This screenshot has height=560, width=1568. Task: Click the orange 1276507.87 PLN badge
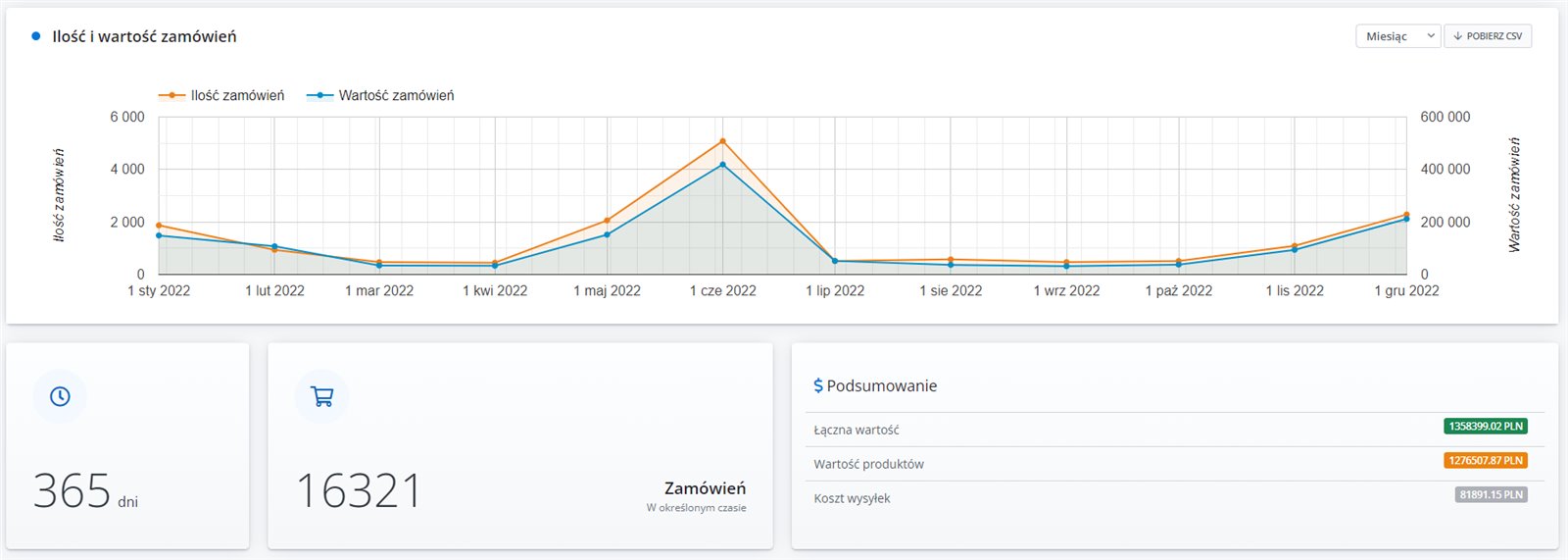point(1486,461)
